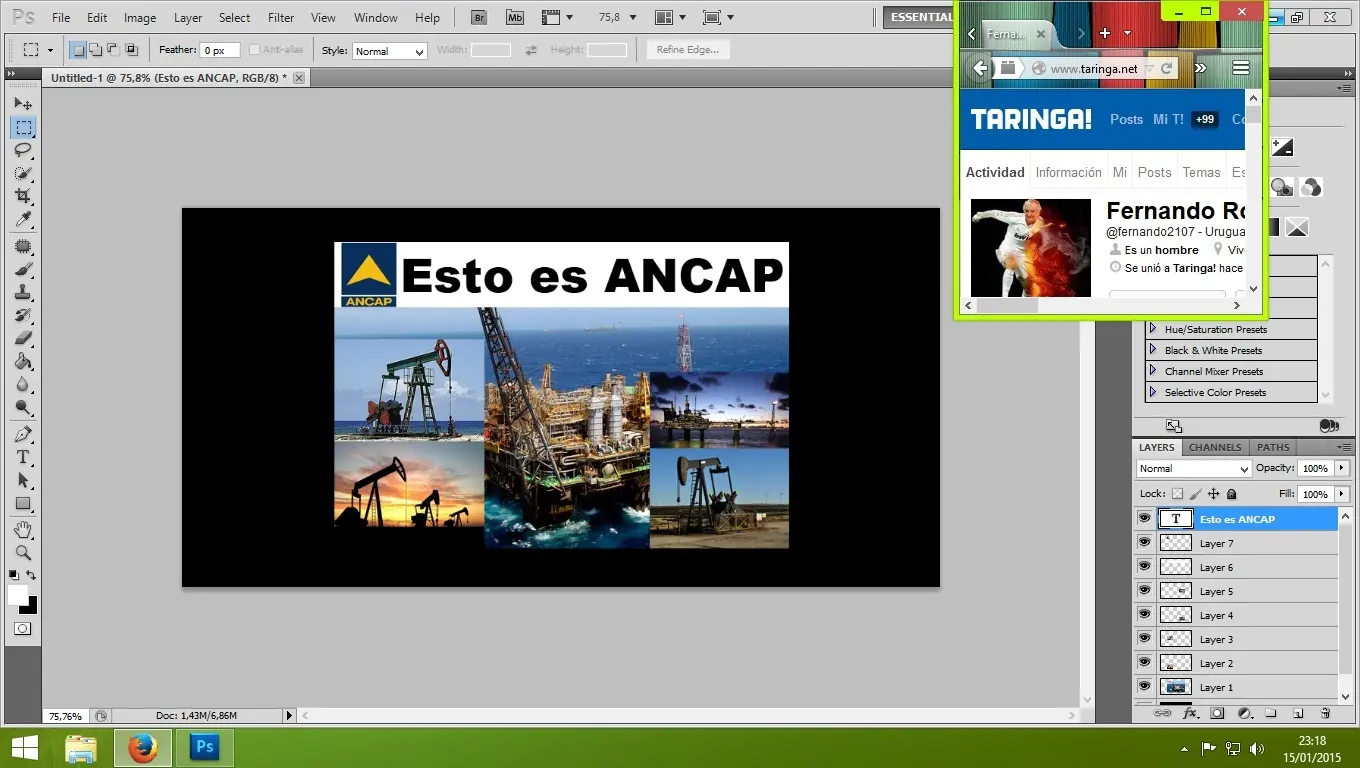Select the Pen tool

point(23,434)
